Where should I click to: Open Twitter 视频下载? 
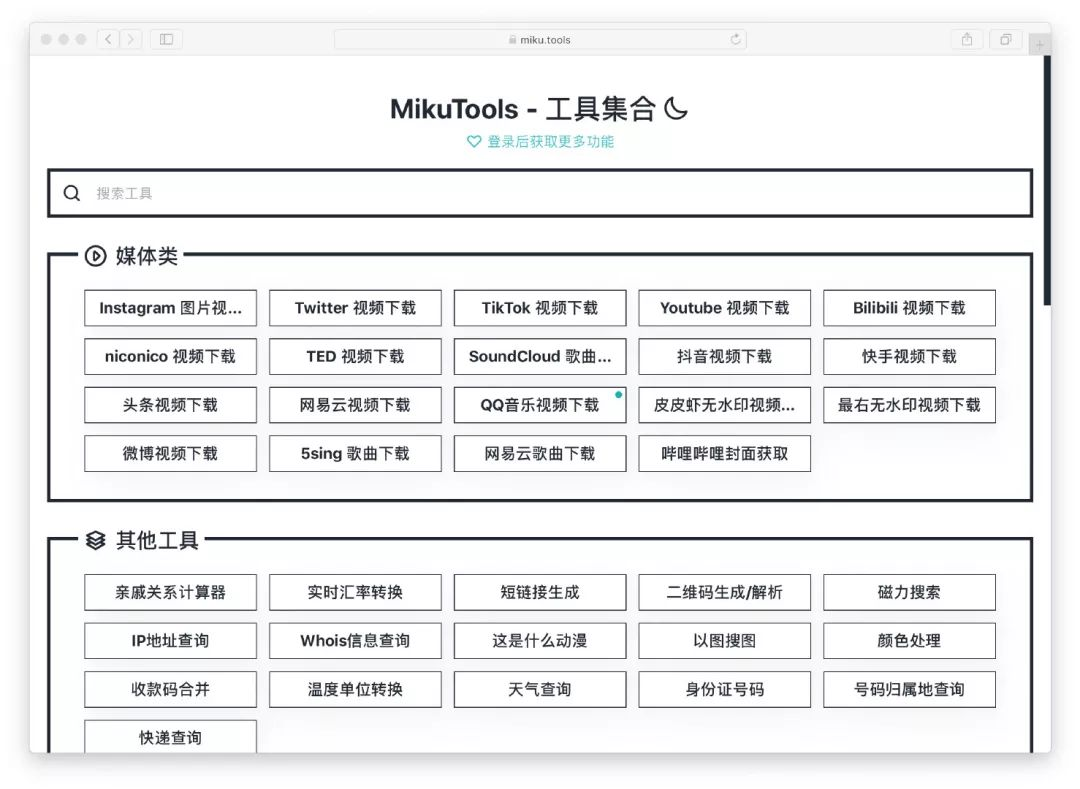(x=355, y=308)
